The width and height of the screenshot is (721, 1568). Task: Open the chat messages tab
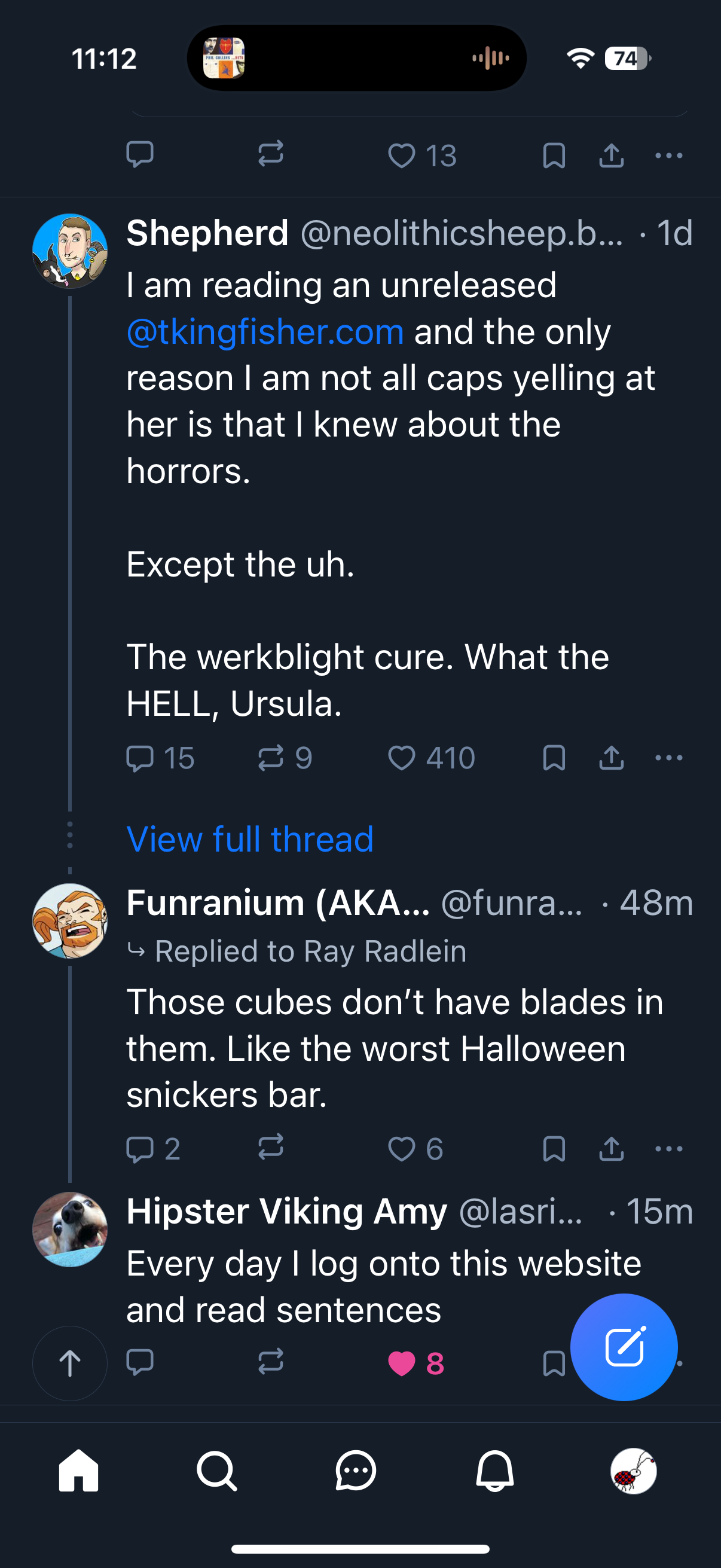[x=356, y=1471]
